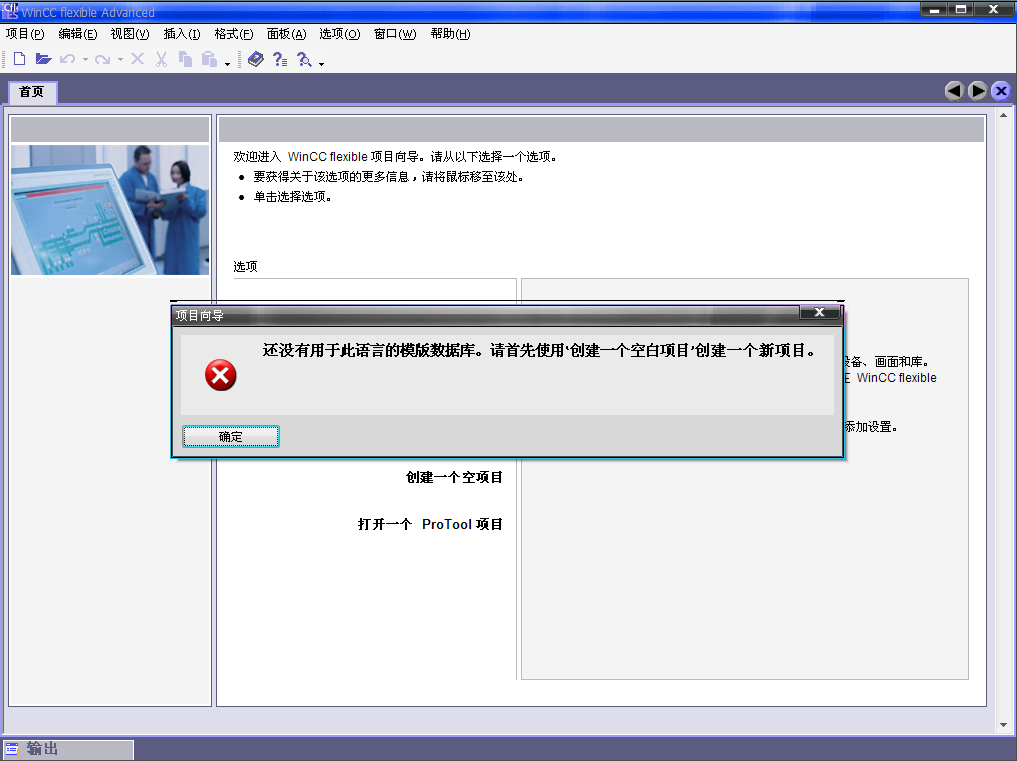1017x761 pixels.
Task: Click the What's This question mark icon
Action: 280,60
